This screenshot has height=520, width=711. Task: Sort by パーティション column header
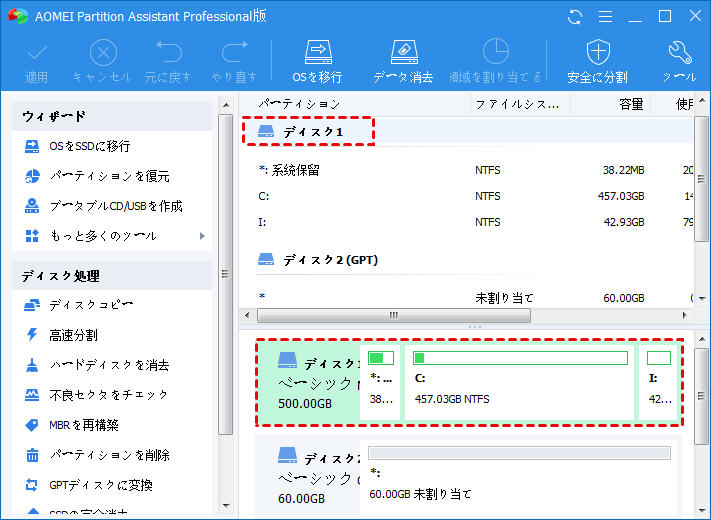pyautogui.click(x=299, y=104)
